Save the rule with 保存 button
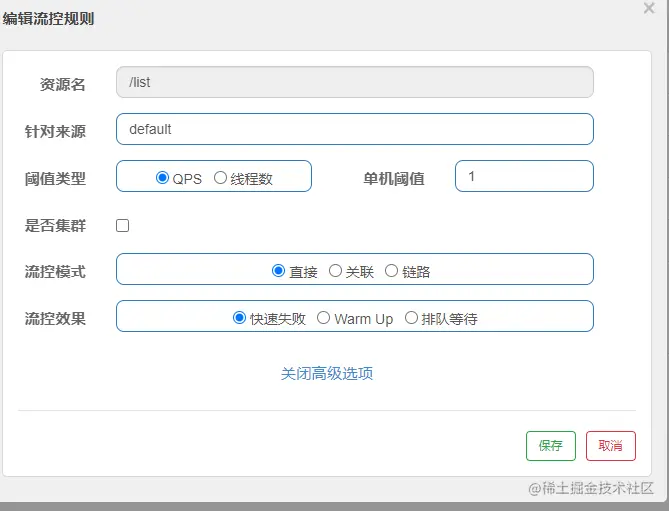 pos(551,446)
